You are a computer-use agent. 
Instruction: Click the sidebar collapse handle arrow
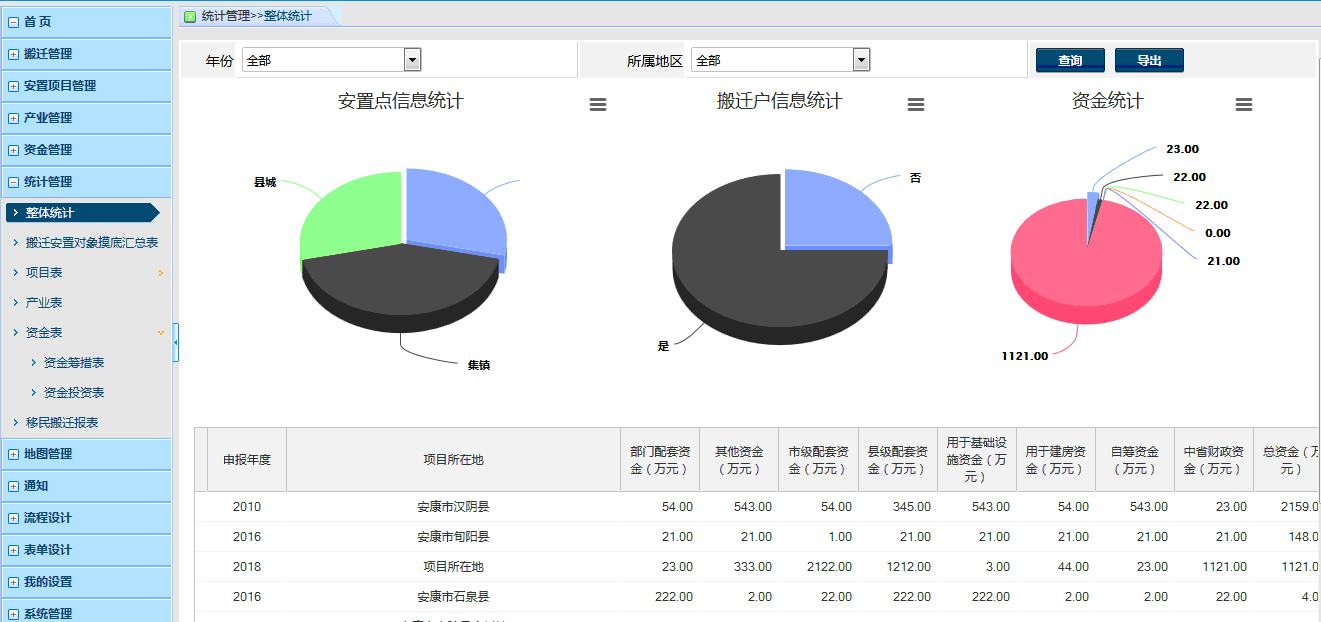click(x=176, y=343)
